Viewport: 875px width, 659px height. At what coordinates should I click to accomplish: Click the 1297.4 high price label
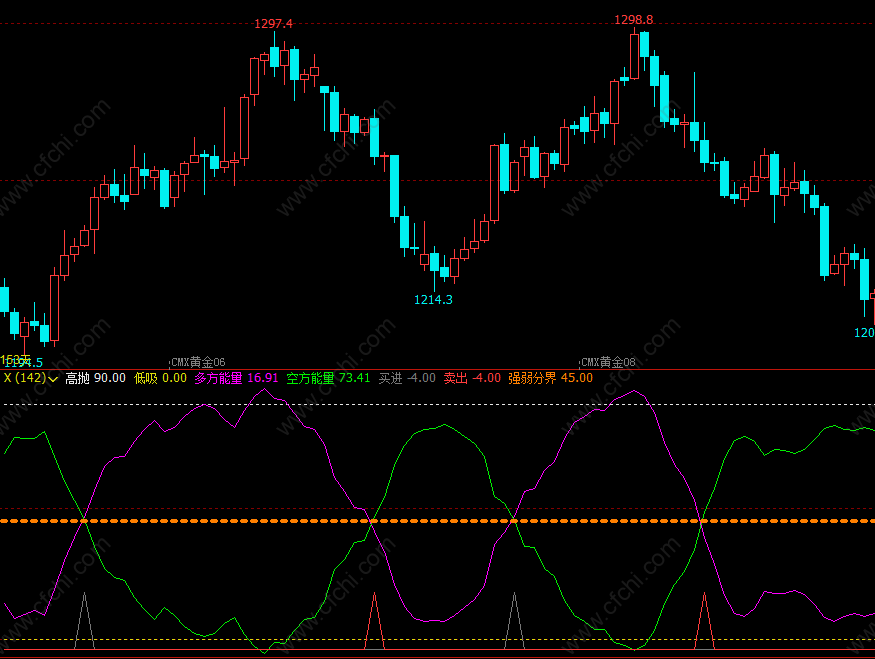coord(273,23)
